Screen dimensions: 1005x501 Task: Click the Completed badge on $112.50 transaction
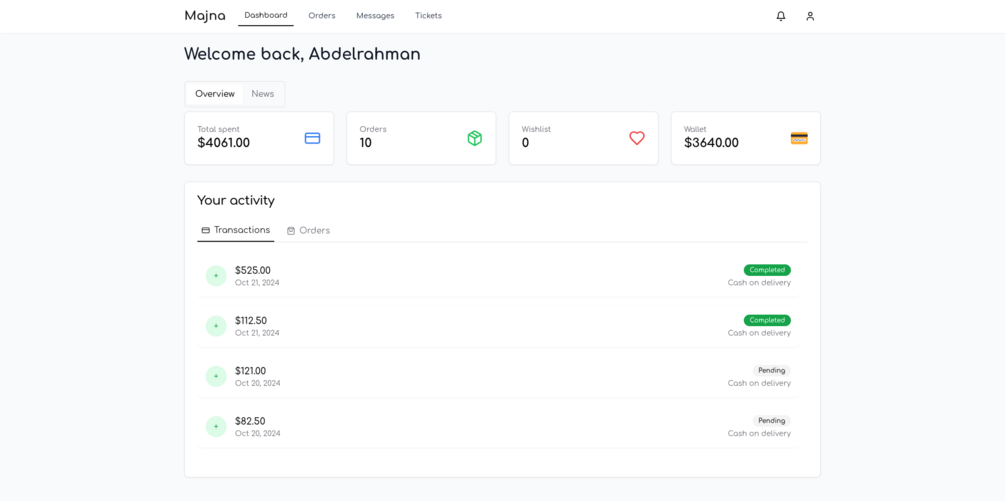[767, 321]
